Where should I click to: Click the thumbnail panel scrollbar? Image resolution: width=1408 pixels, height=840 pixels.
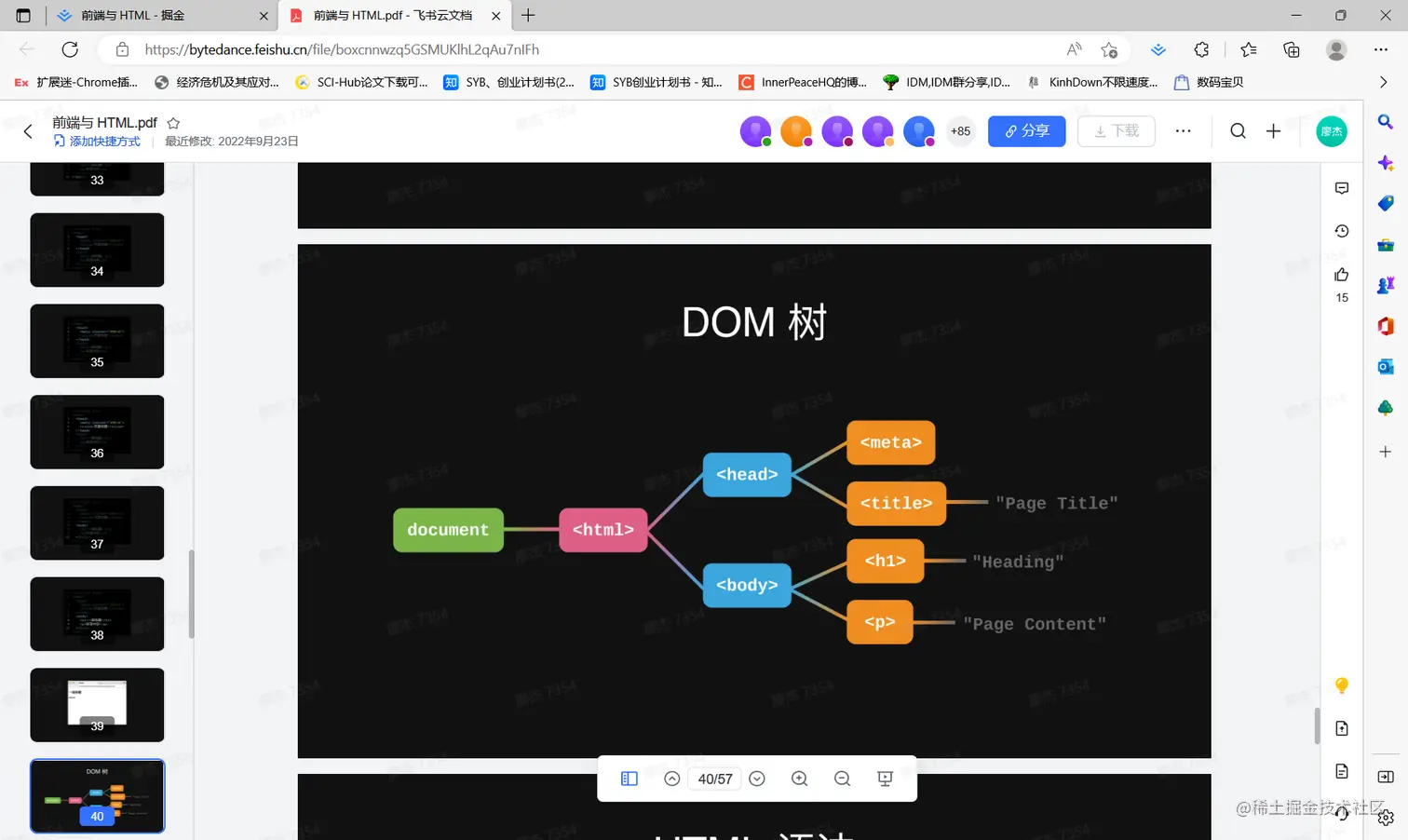(x=191, y=594)
